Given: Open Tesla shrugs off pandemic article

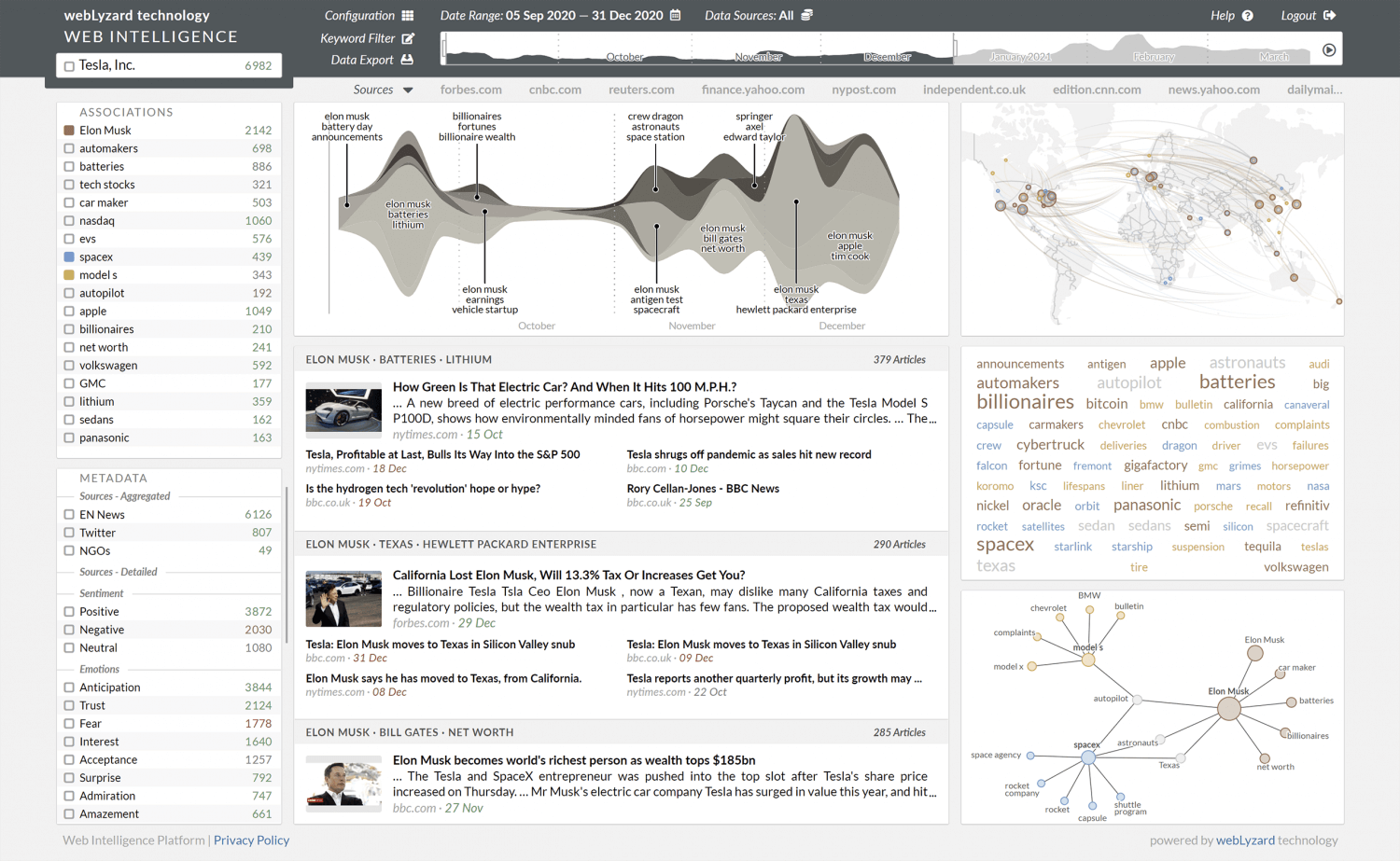Looking at the screenshot, I should tap(749, 454).
